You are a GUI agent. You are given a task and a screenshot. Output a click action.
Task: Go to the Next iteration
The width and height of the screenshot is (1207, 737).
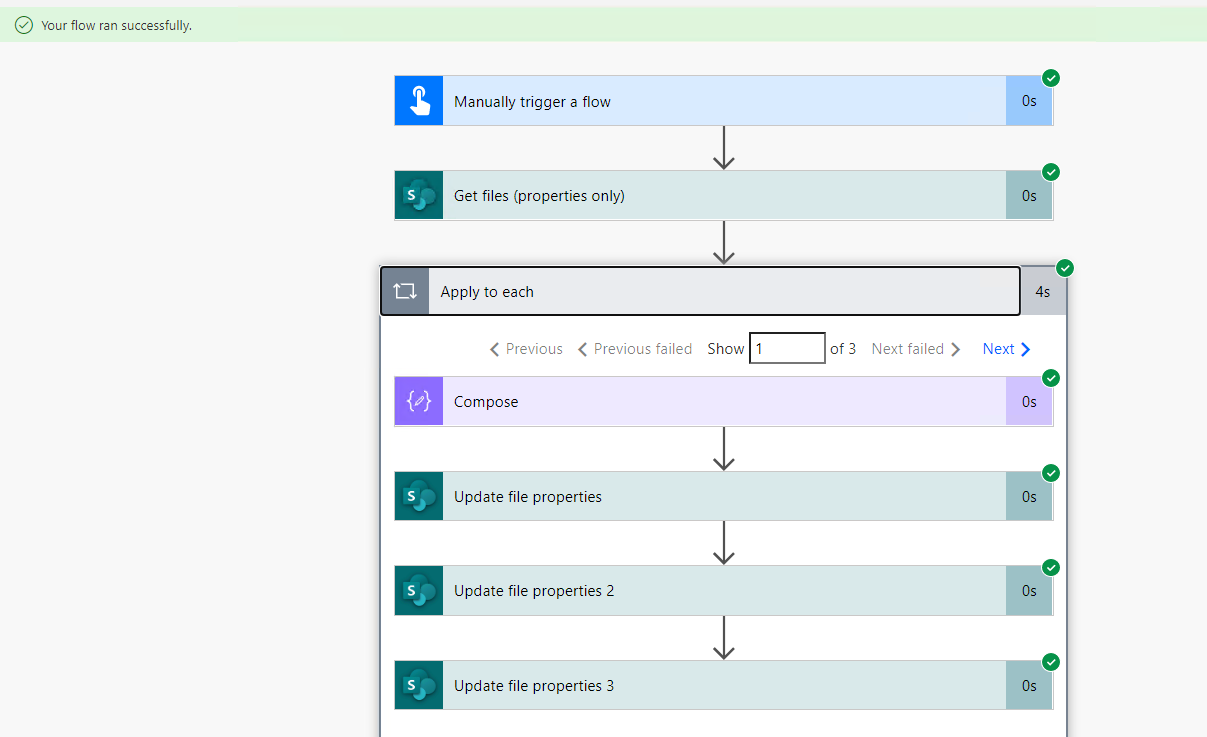coord(1006,348)
